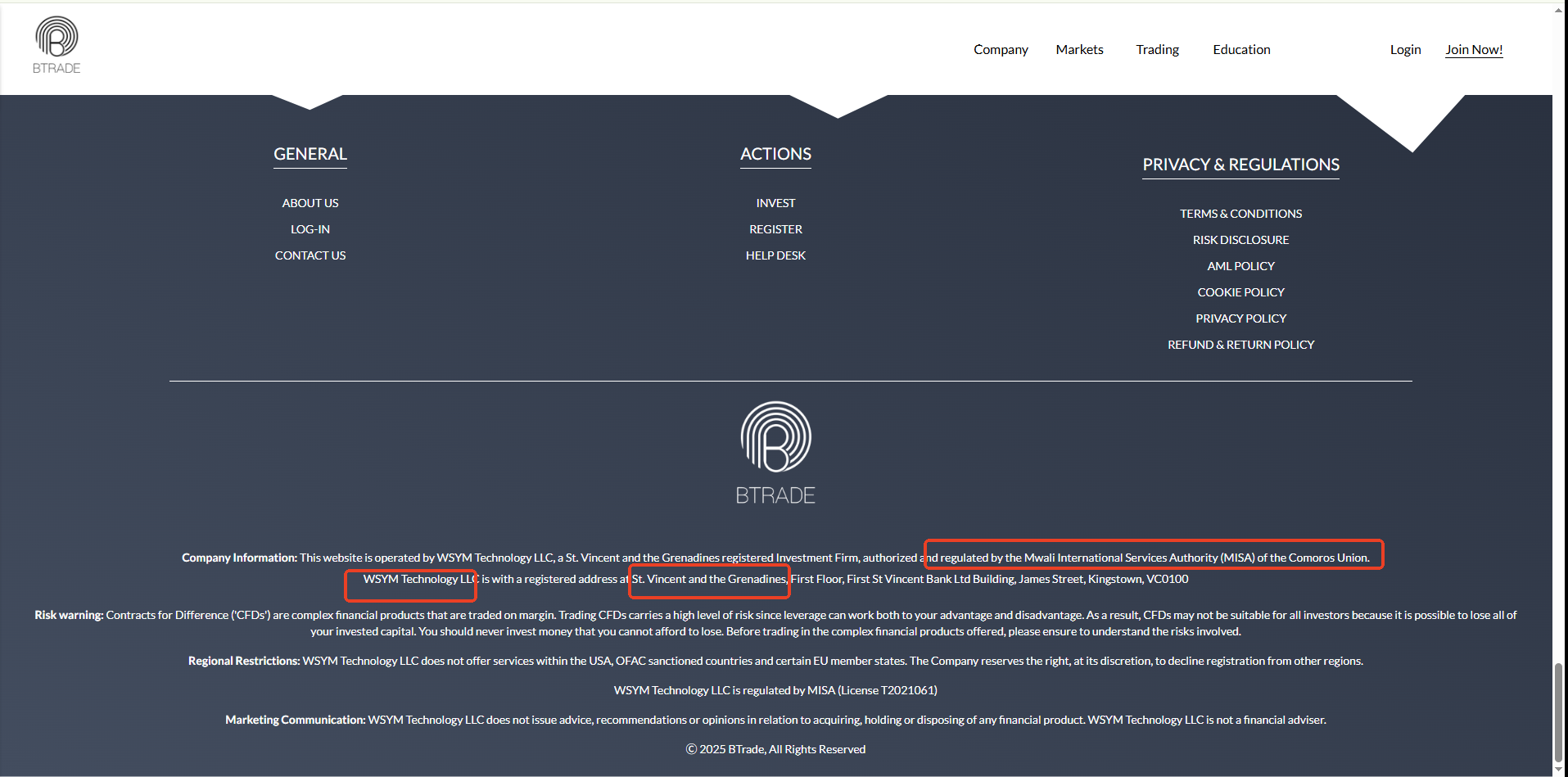
Task: Read the Cookie Policy
Action: tap(1240, 292)
